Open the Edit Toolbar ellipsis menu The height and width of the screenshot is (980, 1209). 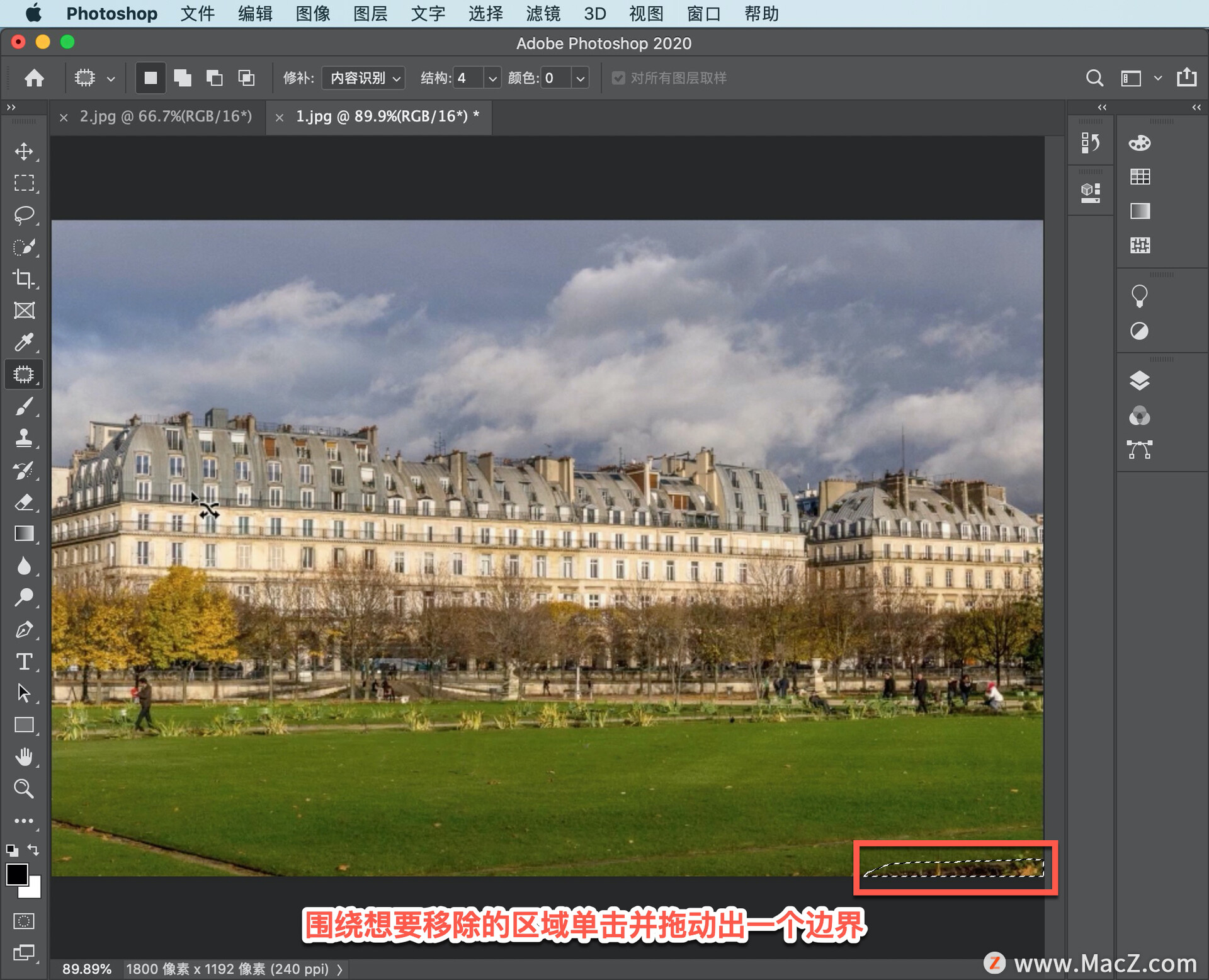[x=24, y=821]
